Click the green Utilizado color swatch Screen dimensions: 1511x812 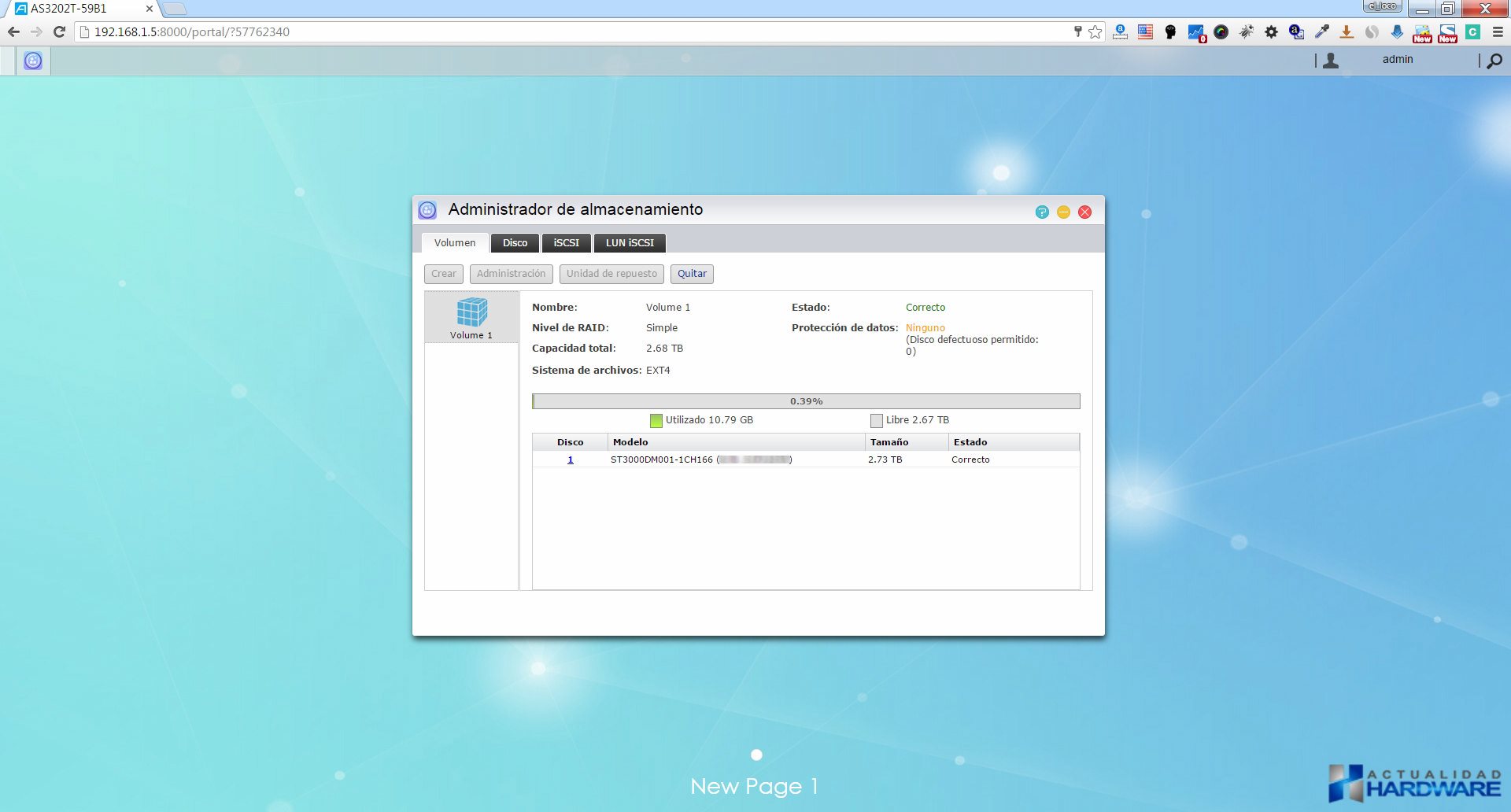click(656, 420)
